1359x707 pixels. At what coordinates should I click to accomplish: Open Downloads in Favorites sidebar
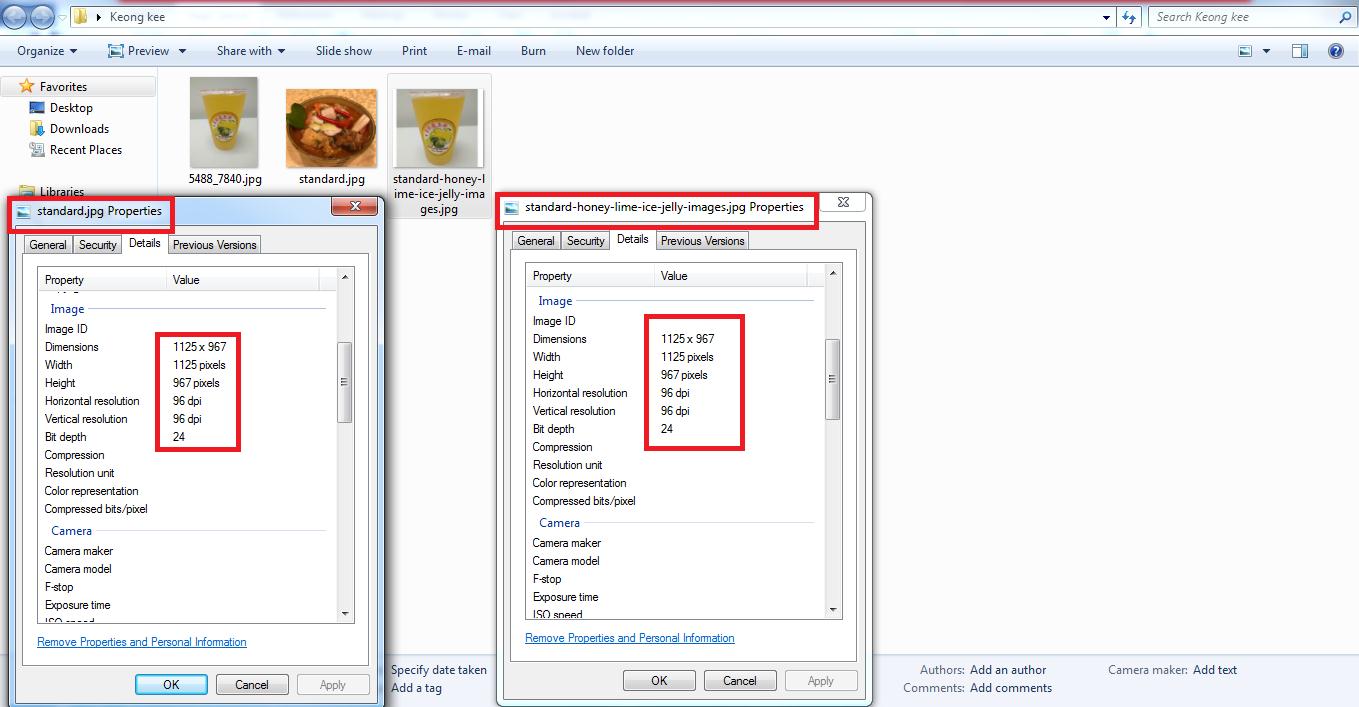click(79, 129)
